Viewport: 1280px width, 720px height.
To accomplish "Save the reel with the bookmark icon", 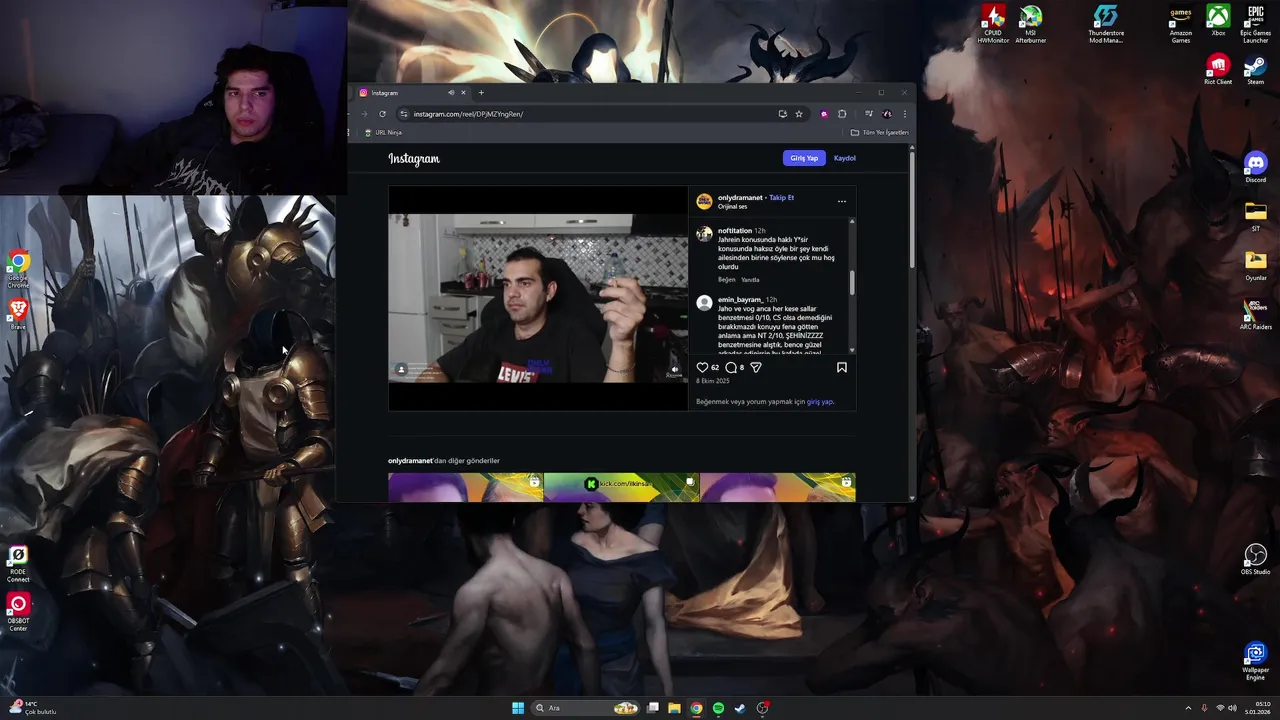I will pos(842,368).
